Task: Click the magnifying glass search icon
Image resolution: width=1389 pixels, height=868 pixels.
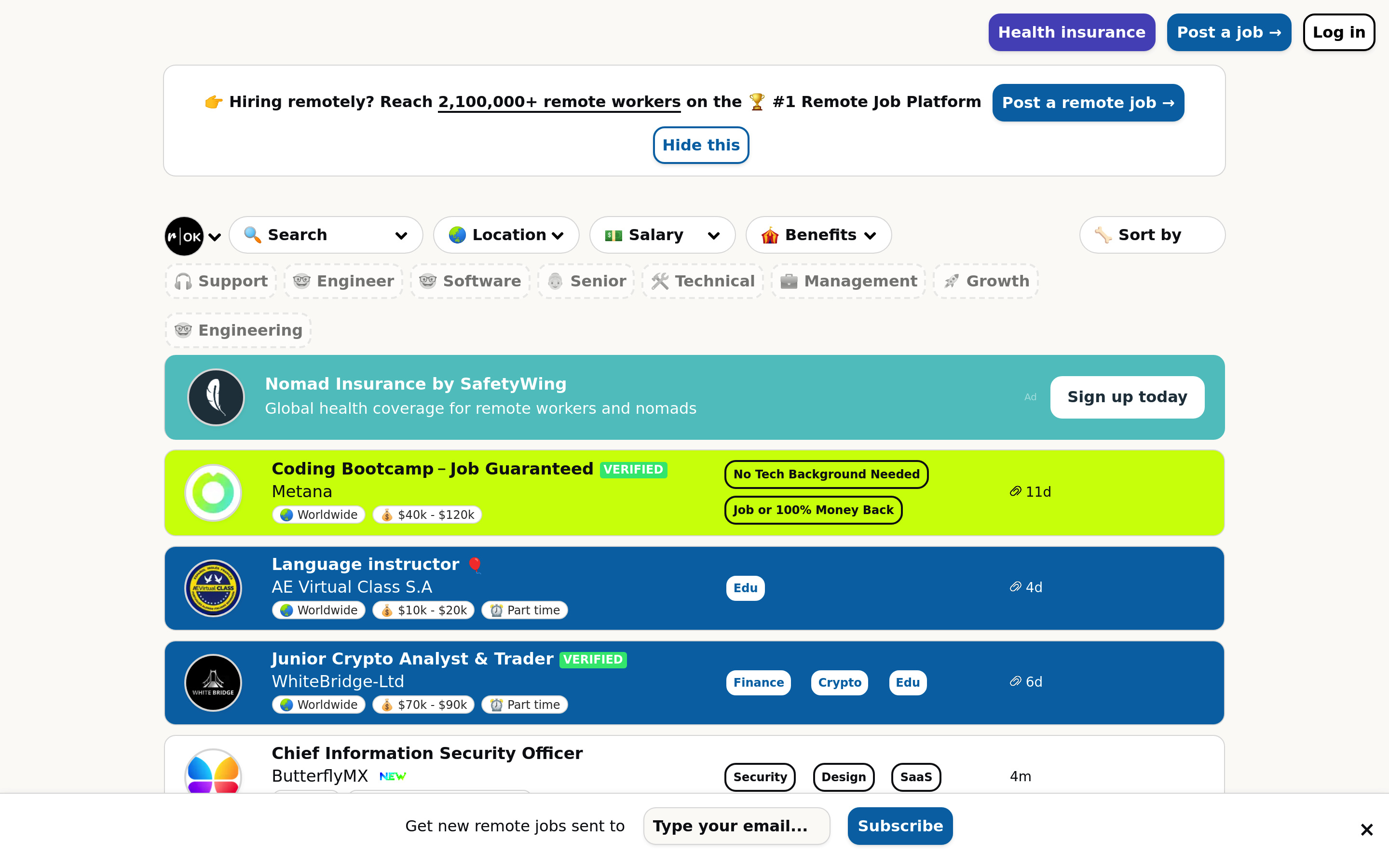Action: pos(252,235)
